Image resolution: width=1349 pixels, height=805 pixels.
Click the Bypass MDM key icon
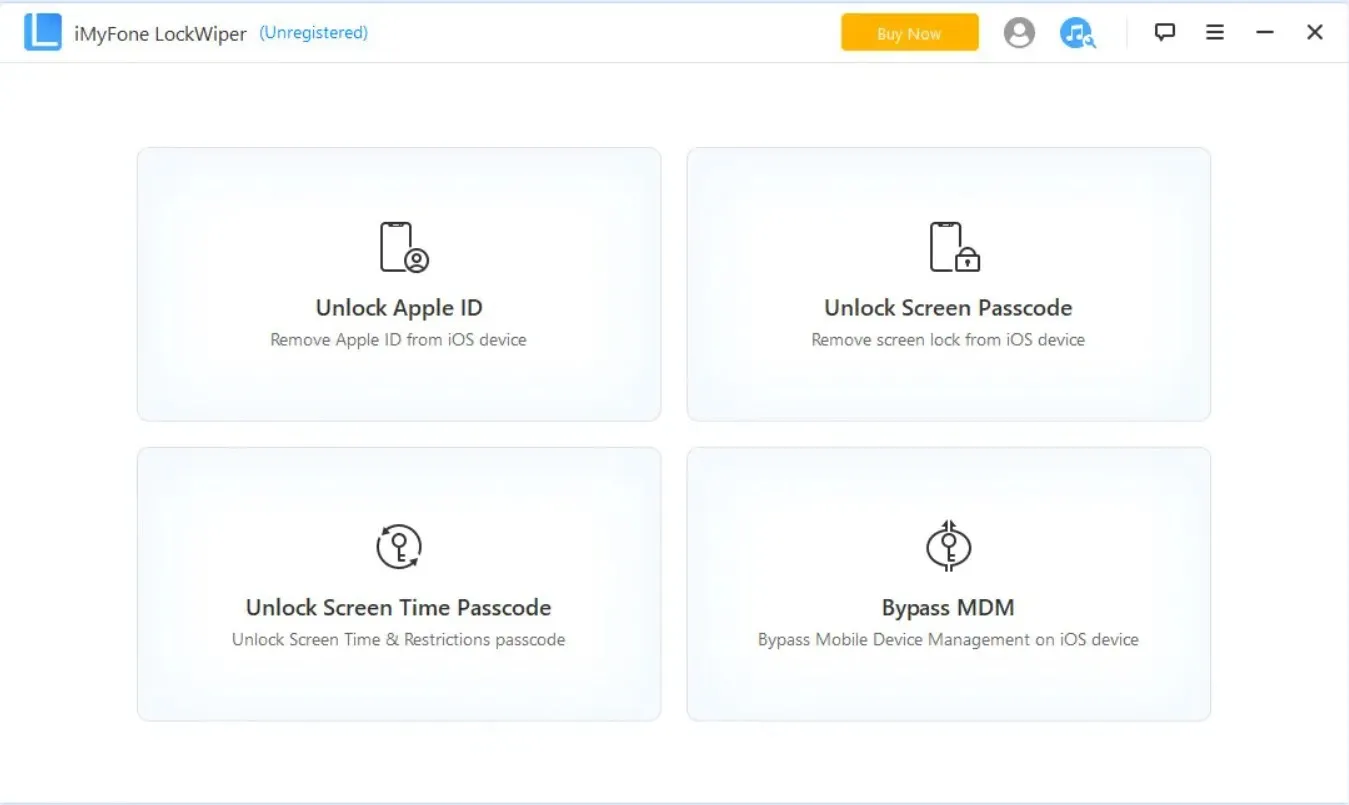point(949,546)
